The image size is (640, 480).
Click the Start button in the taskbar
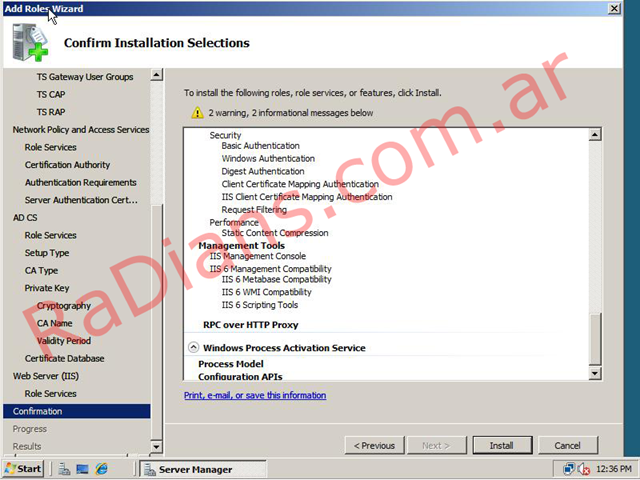(x=23, y=469)
